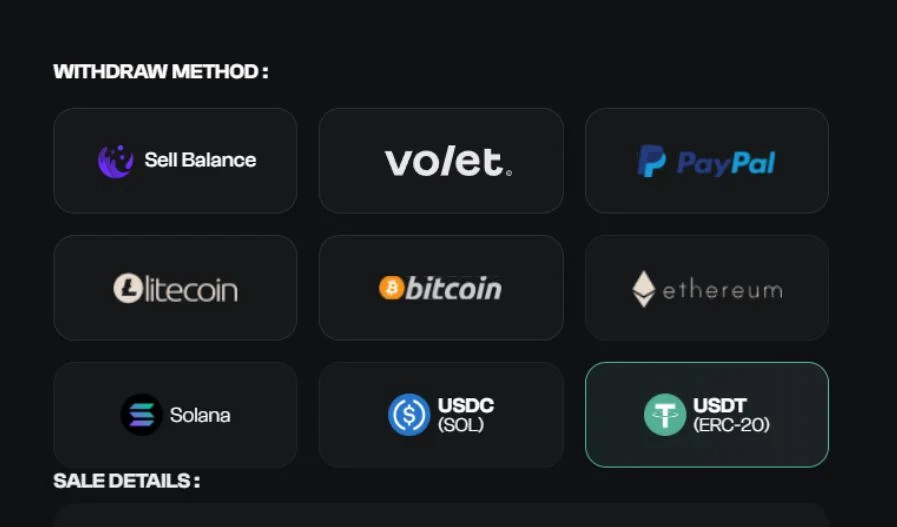Image resolution: width=897 pixels, height=527 pixels.
Task: Click the highlighted USDT (ERC-20) label
Action: 731,415
